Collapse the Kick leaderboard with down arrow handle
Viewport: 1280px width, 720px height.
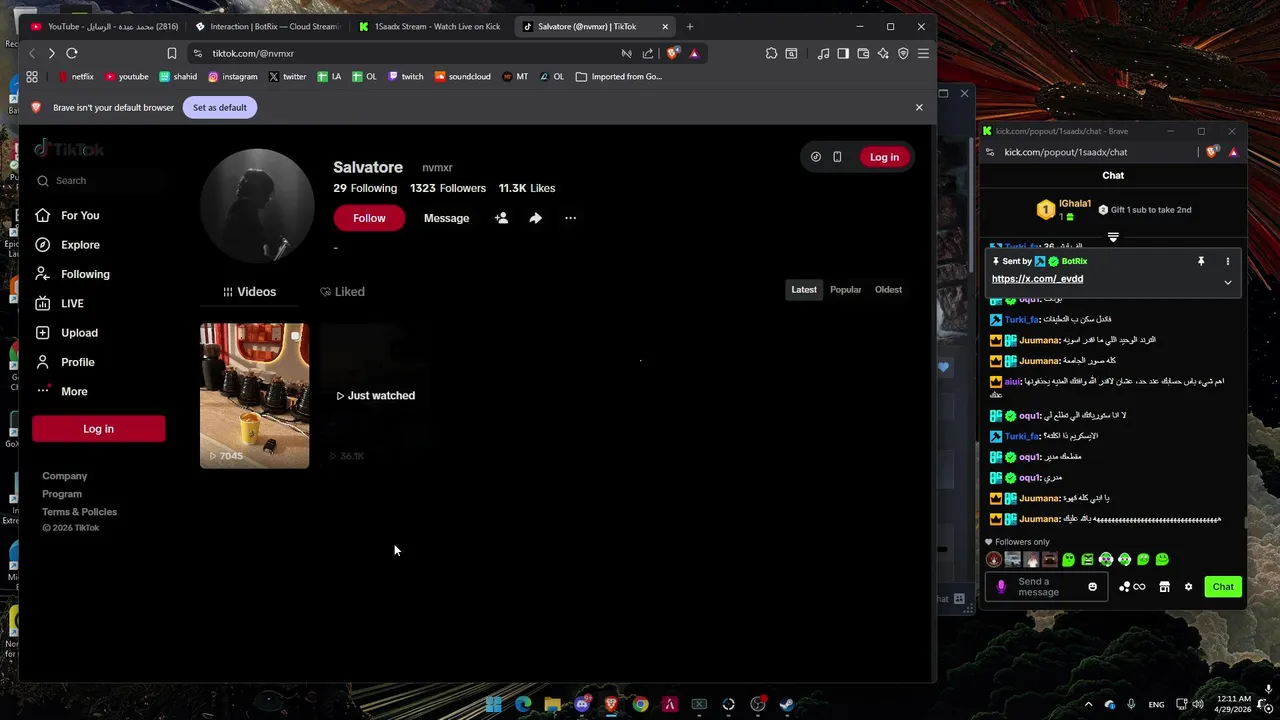point(1113,237)
